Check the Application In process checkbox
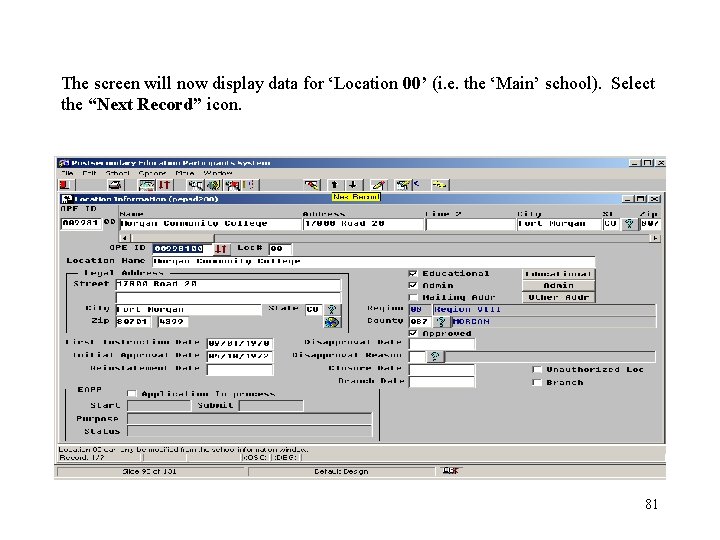The height and width of the screenshot is (540, 720). (132, 394)
